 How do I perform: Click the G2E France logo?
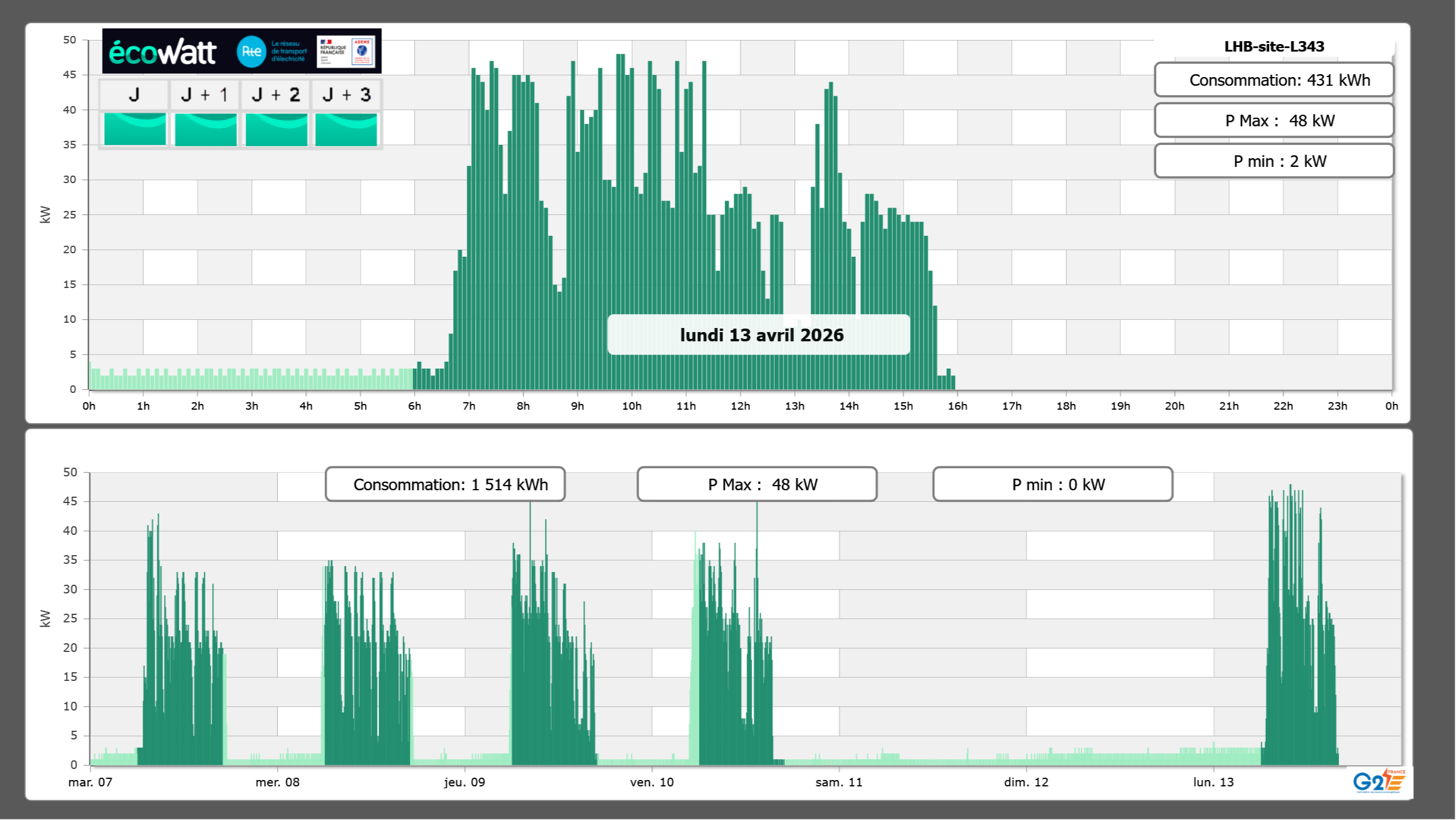click(x=1379, y=781)
